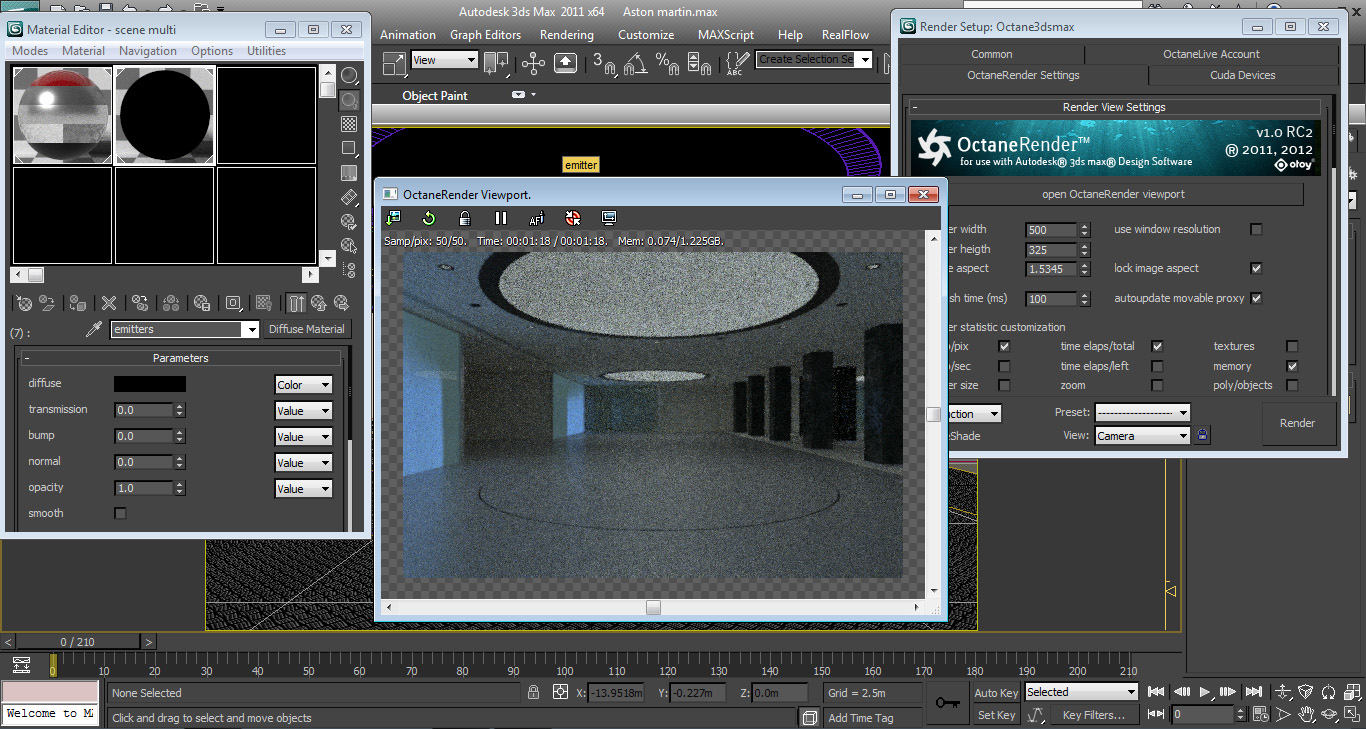Toggle the smooth checkbox in Parameters
This screenshot has width=1366, height=729.
pos(120,513)
